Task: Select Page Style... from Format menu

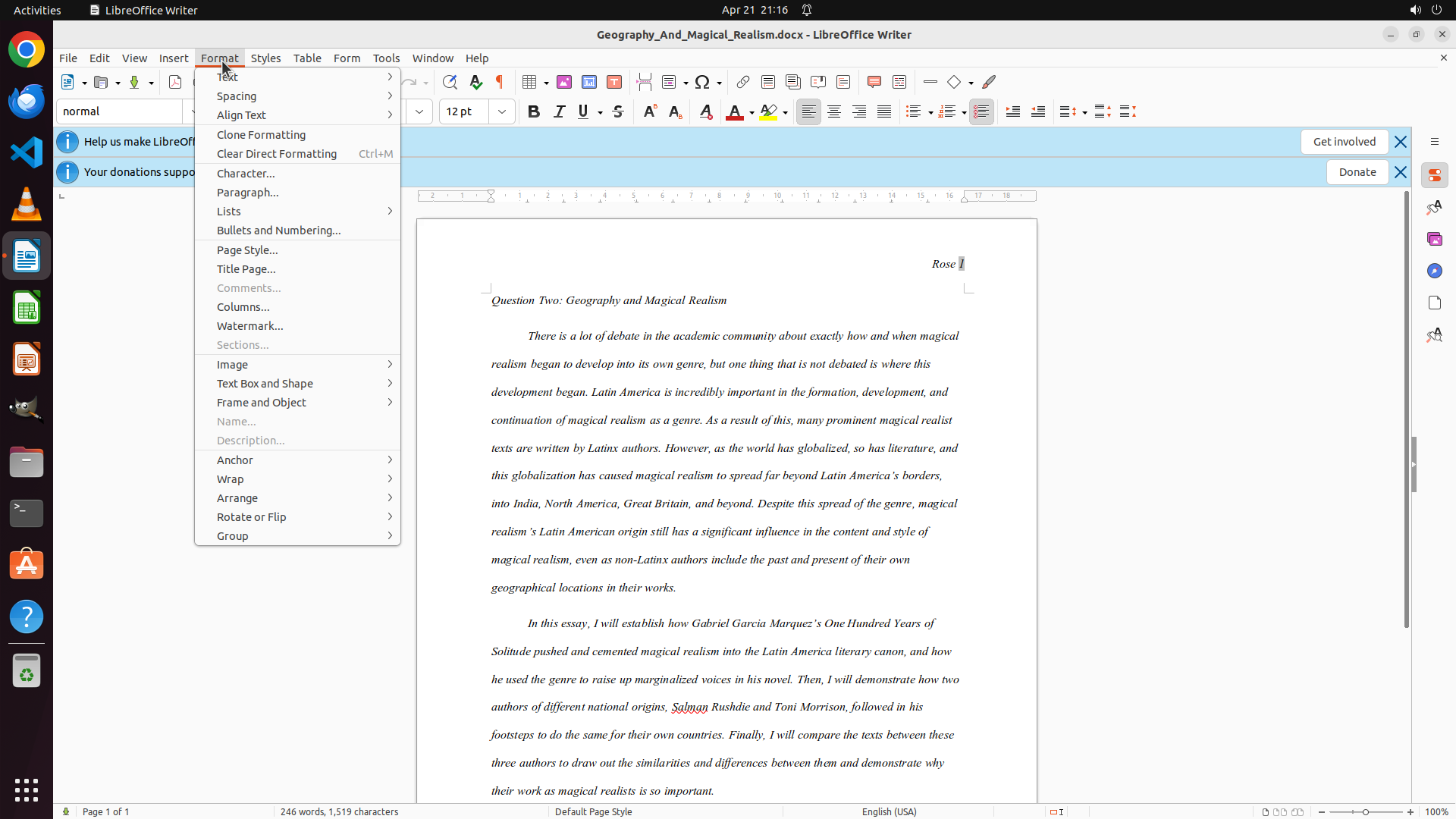Action: point(247,249)
